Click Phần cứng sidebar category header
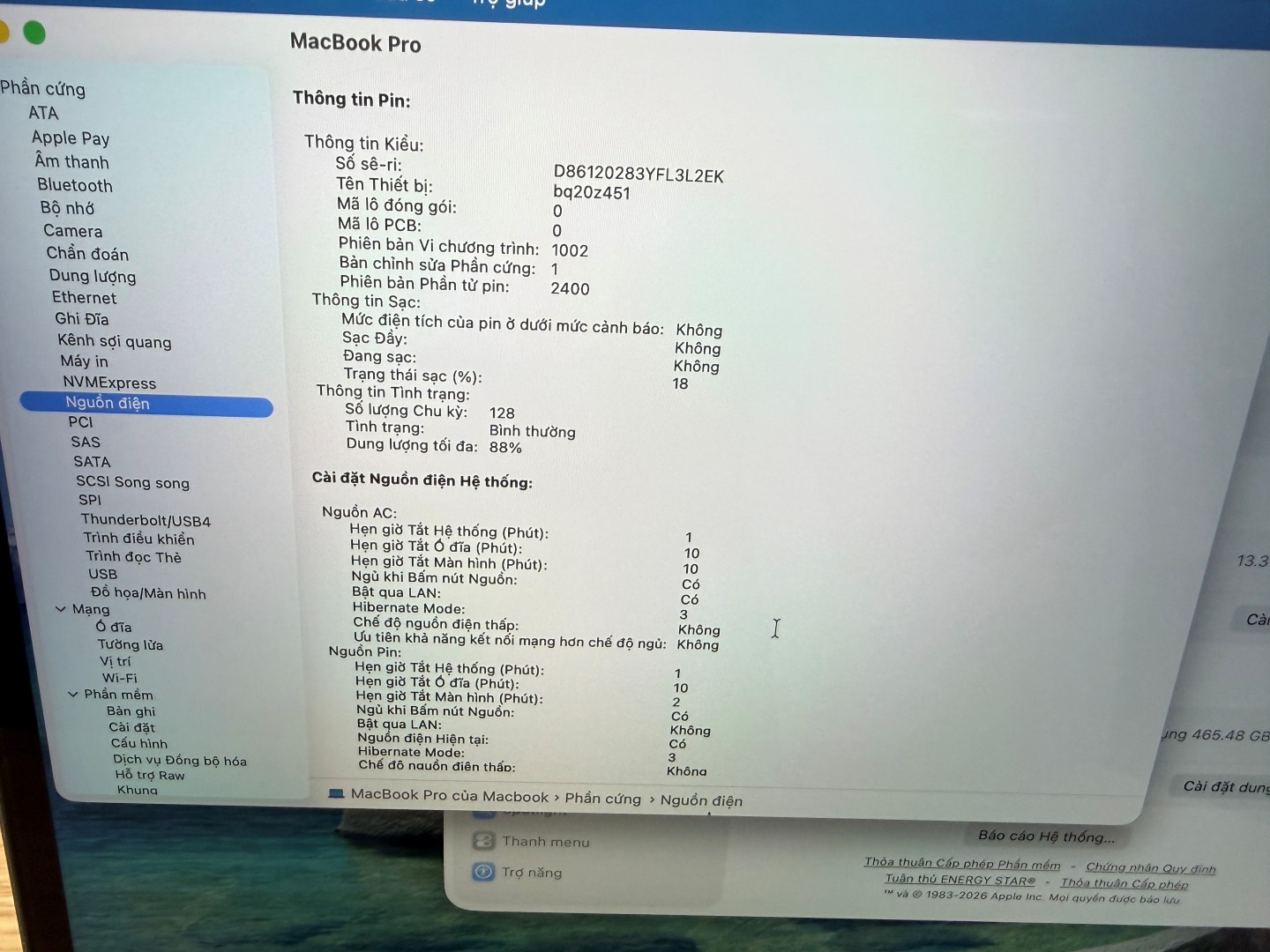Image resolution: width=1270 pixels, height=952 pixels. [43, 88]
